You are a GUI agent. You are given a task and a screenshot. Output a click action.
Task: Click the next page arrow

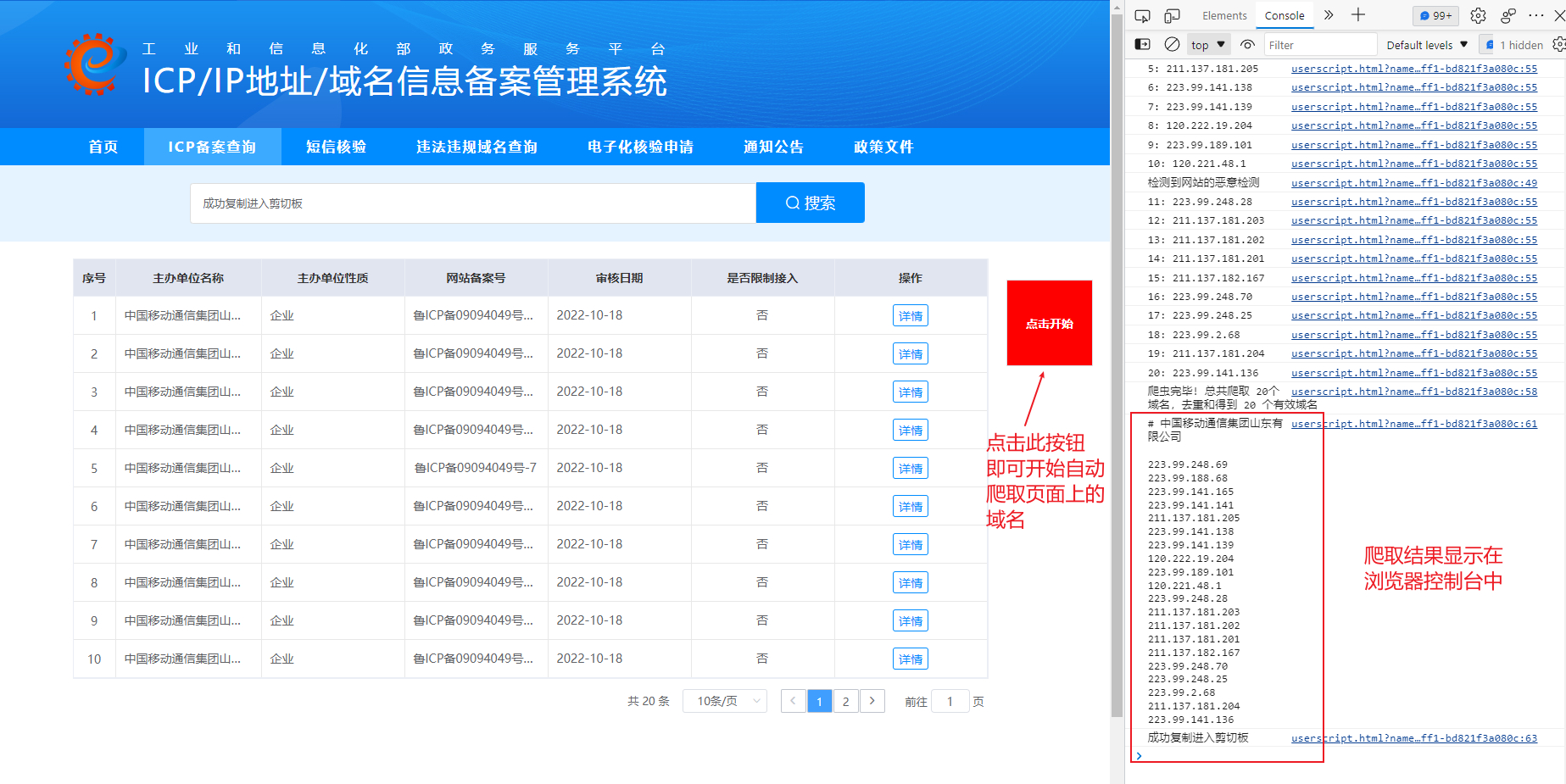click(872, 701)
